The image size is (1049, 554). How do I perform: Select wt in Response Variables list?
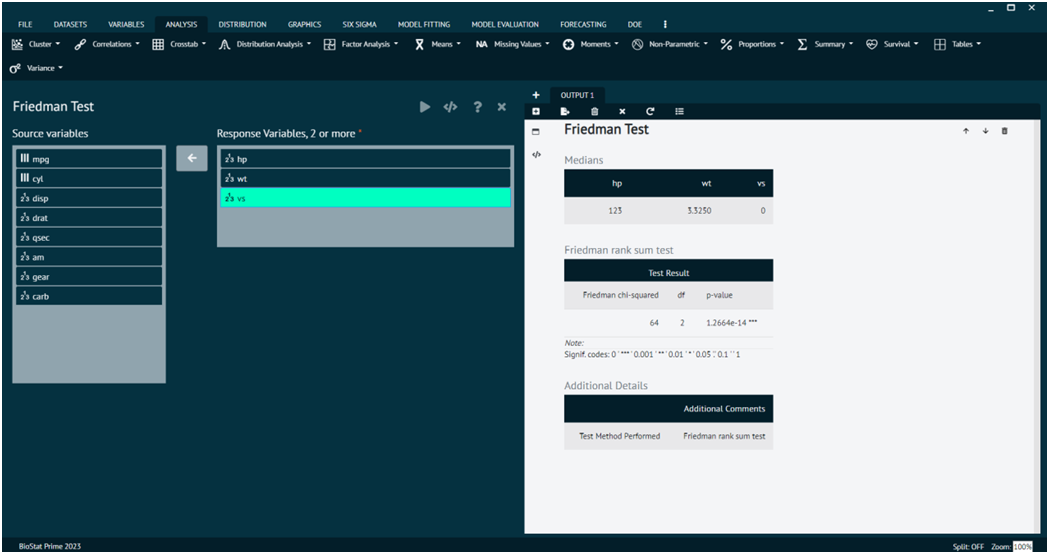coord(365,179)
